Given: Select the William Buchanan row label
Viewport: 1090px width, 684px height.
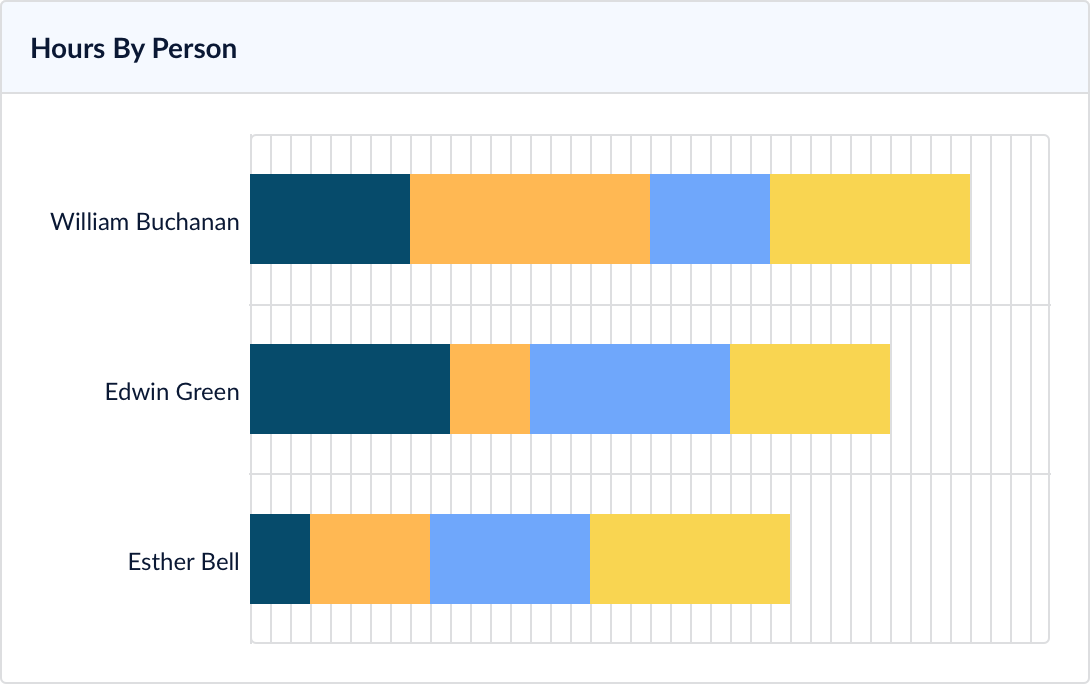Looking at the screenshot, I should (x=145, y=221).
